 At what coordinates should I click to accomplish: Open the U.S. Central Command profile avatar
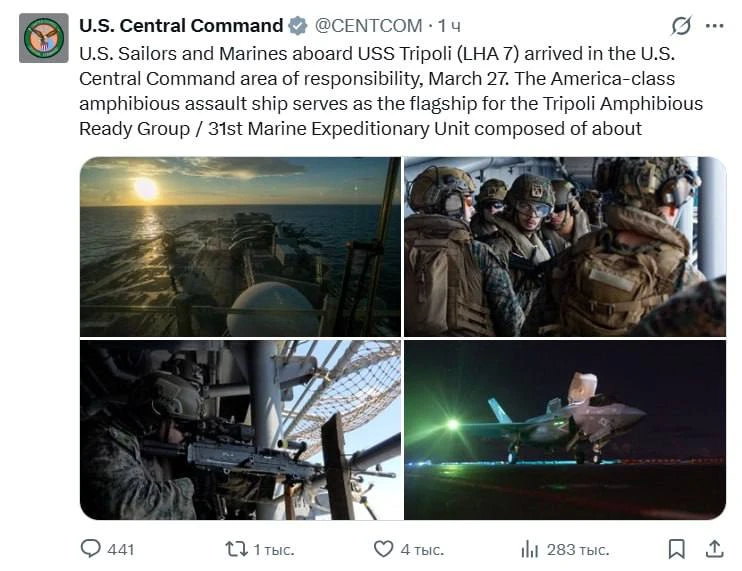coord(43,38)
